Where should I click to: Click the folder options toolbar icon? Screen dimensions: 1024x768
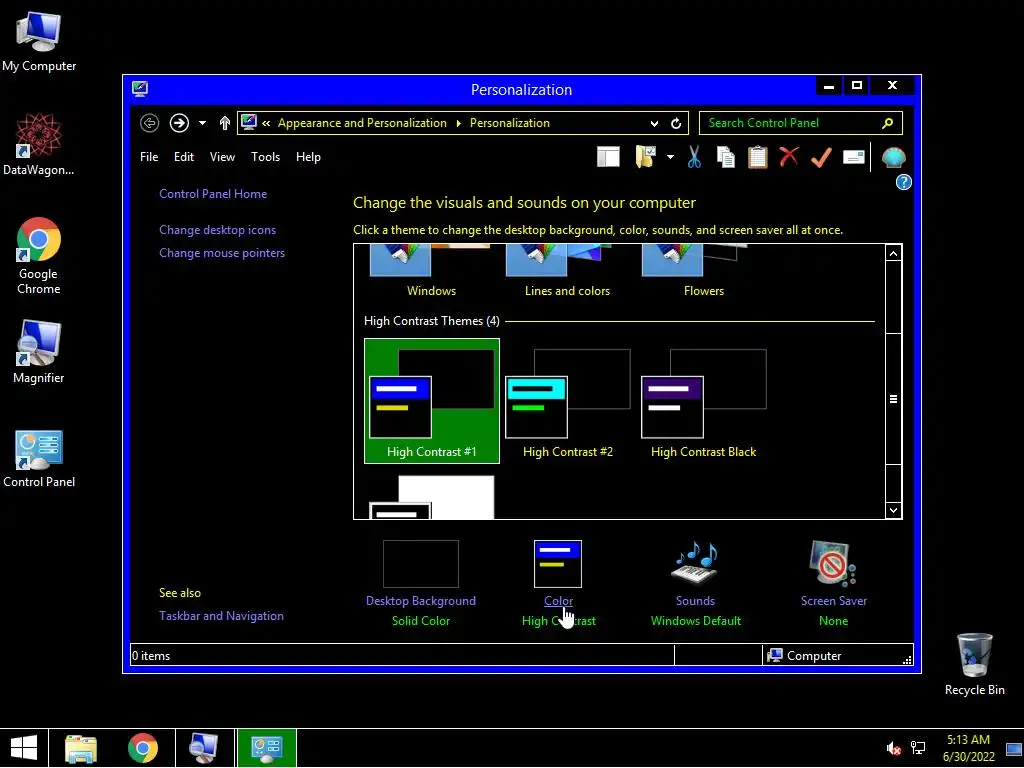(646, 157)
